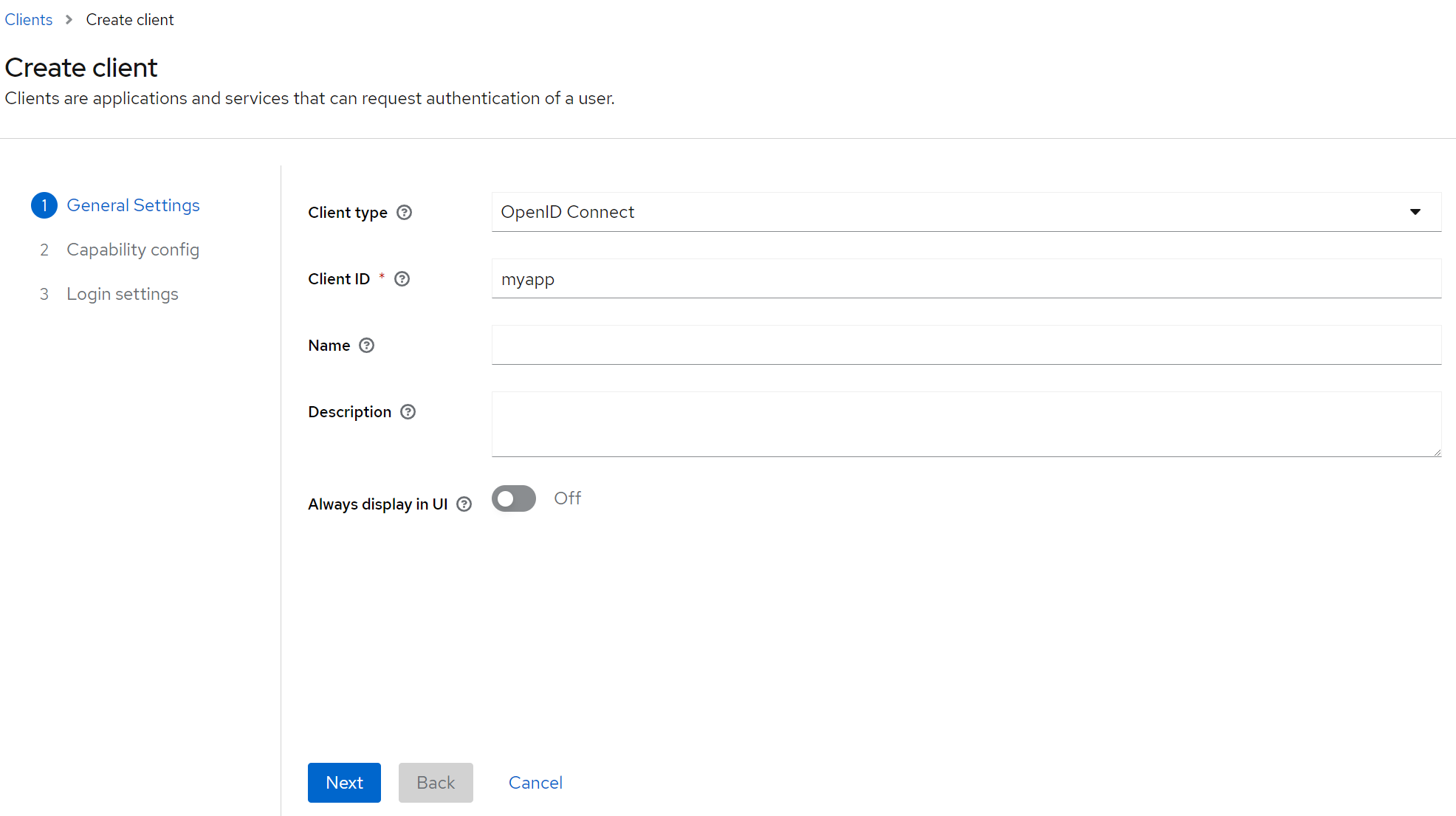Click step 1 number circle icon

point(44,205)
